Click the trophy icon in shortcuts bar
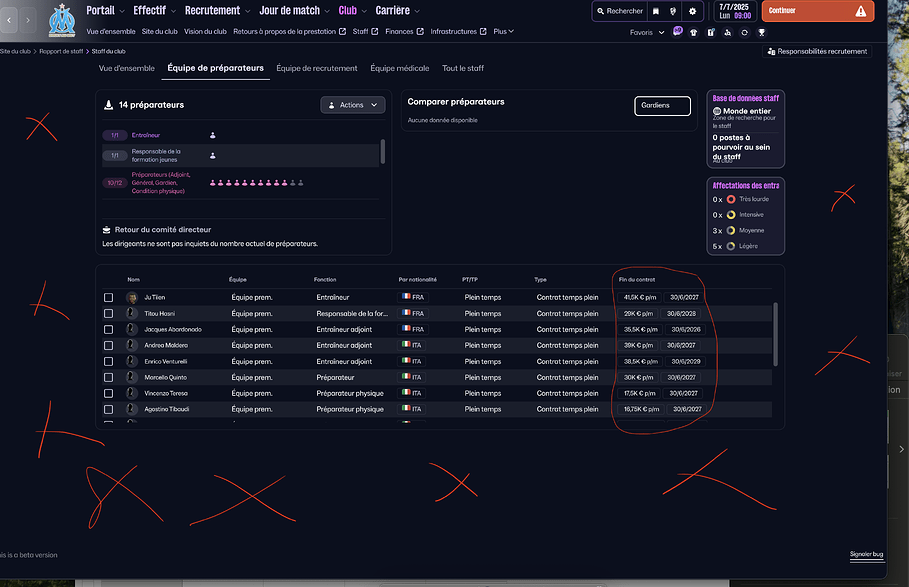Image resolution: width=909 pixels, height=587 pixels. pyautogui.click(x=761, y=32)
